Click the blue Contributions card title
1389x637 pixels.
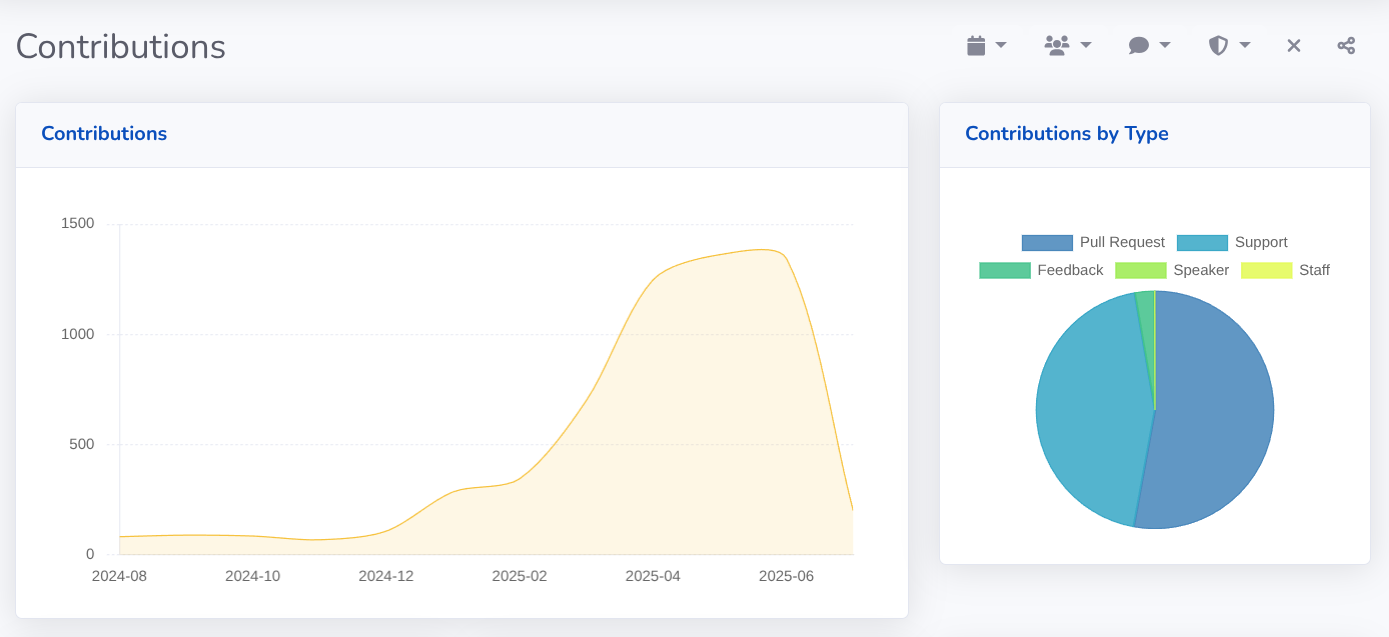point(104,134)
